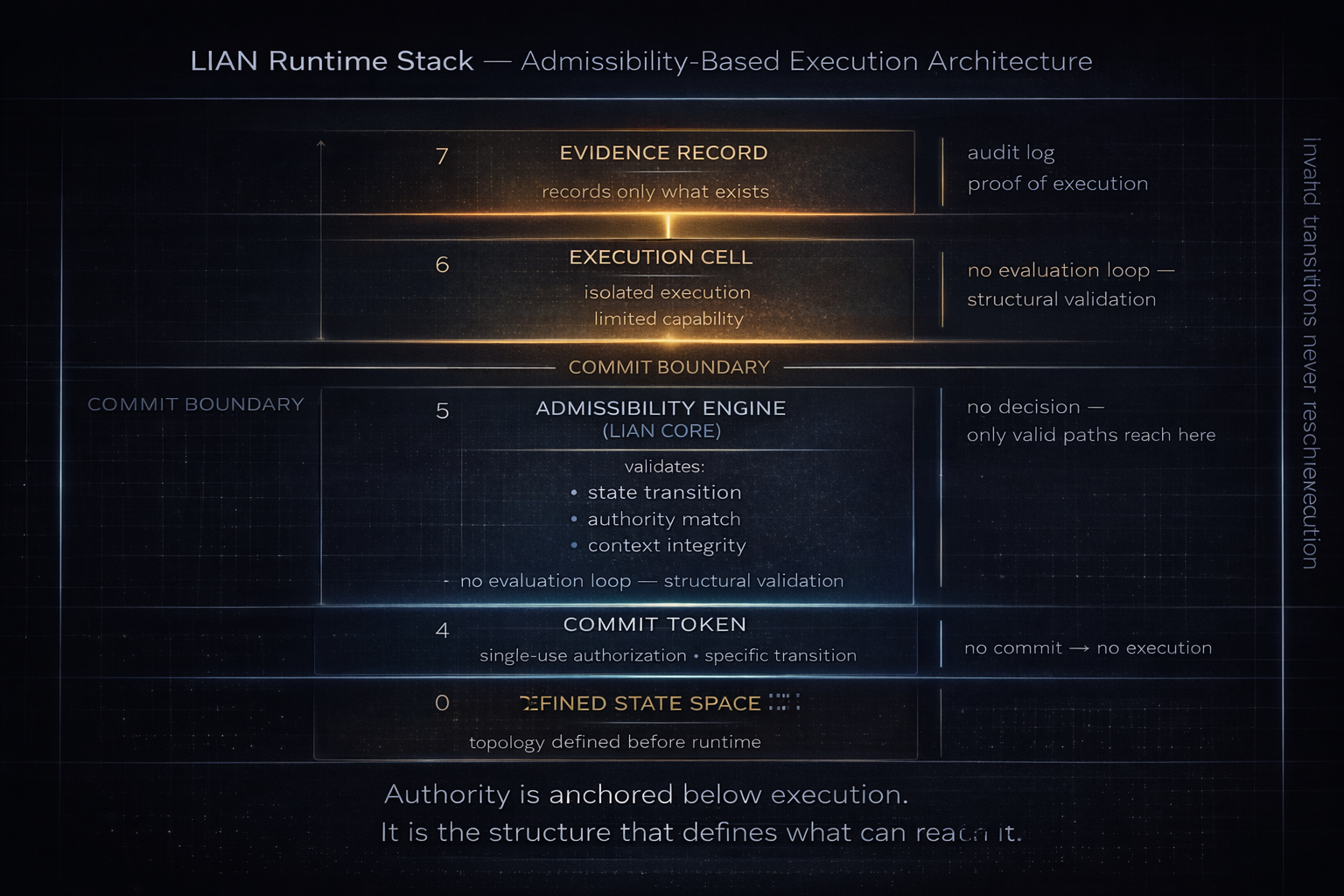Collapse the left-side COMMIT BOUNDARY label

click(x=196, y=404)
